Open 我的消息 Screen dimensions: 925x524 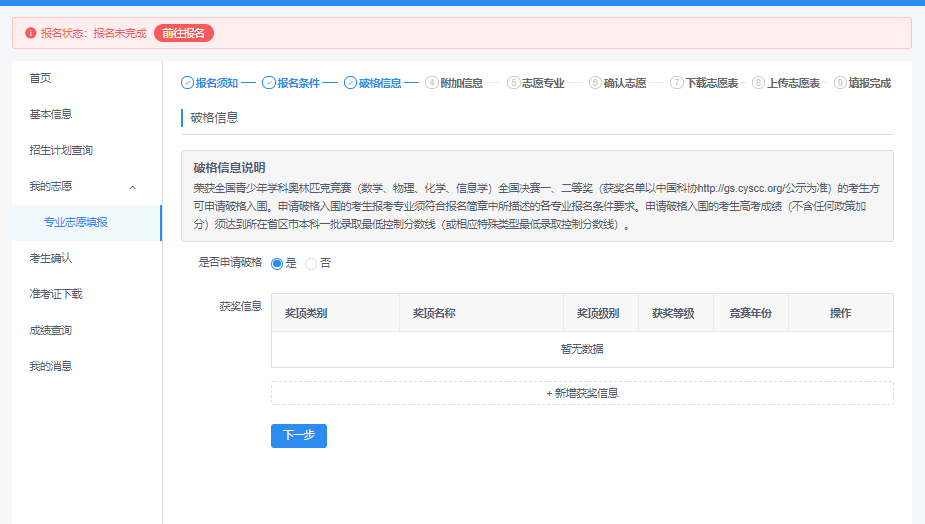click(x=51, y=366)
